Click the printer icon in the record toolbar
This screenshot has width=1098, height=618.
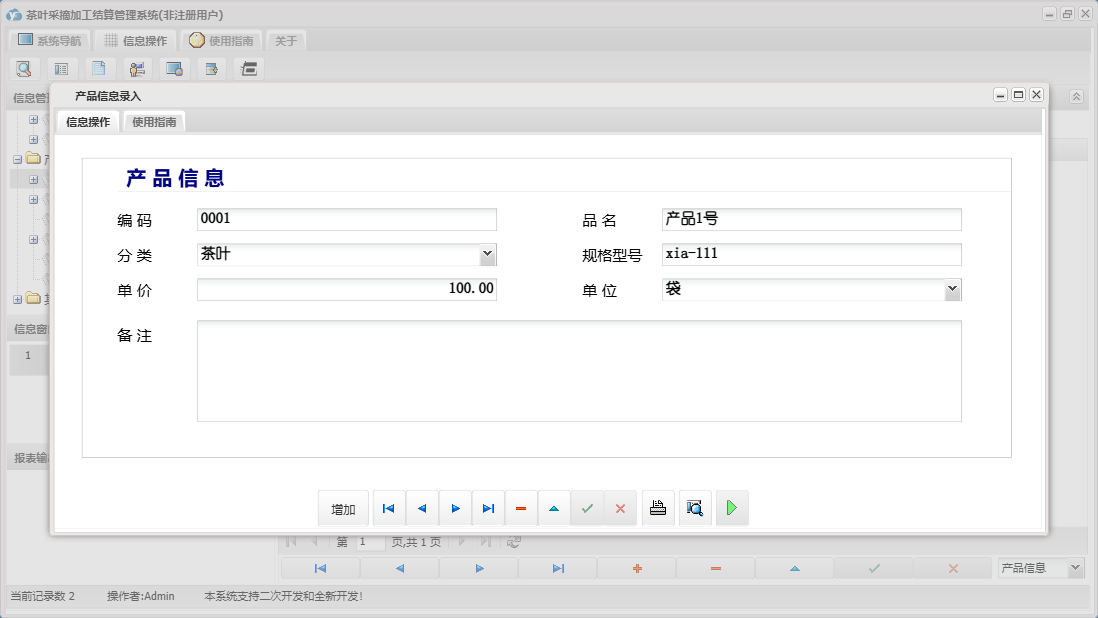click(x=657, y=508)
